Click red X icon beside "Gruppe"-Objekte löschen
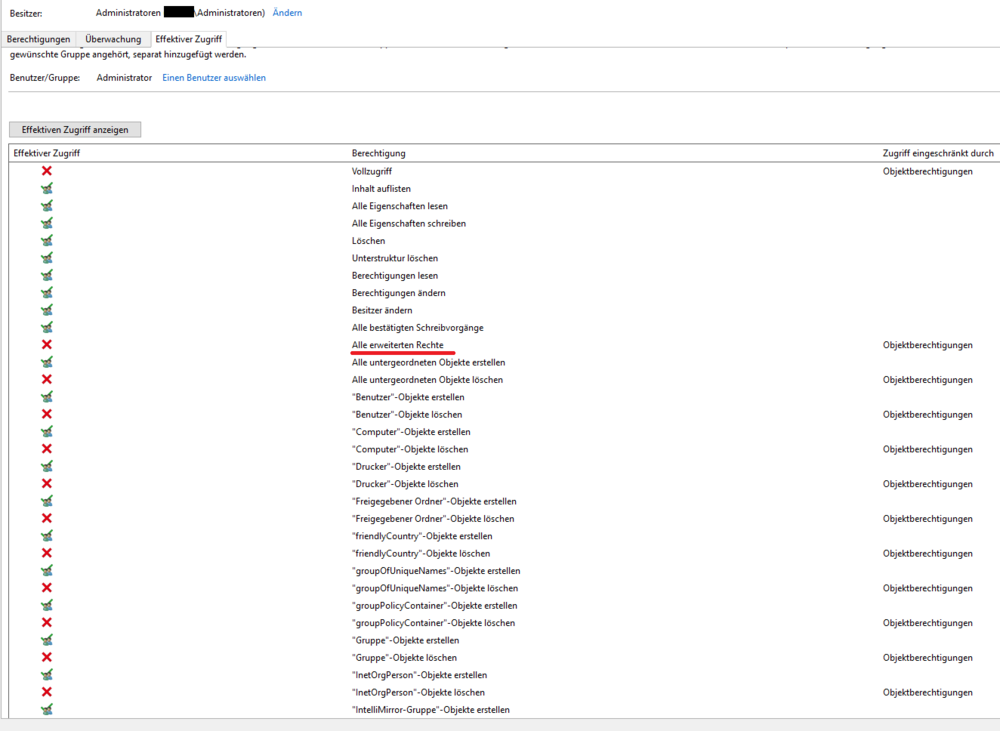The height and width of the screenshot is (731, 1000). click(46, 657)
